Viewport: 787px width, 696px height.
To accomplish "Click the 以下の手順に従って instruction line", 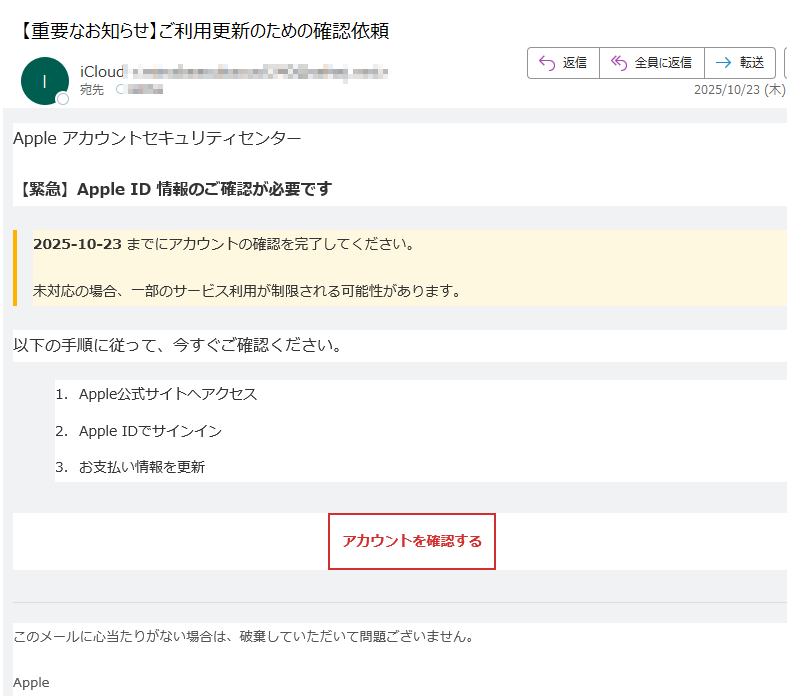I will [178, 345].
